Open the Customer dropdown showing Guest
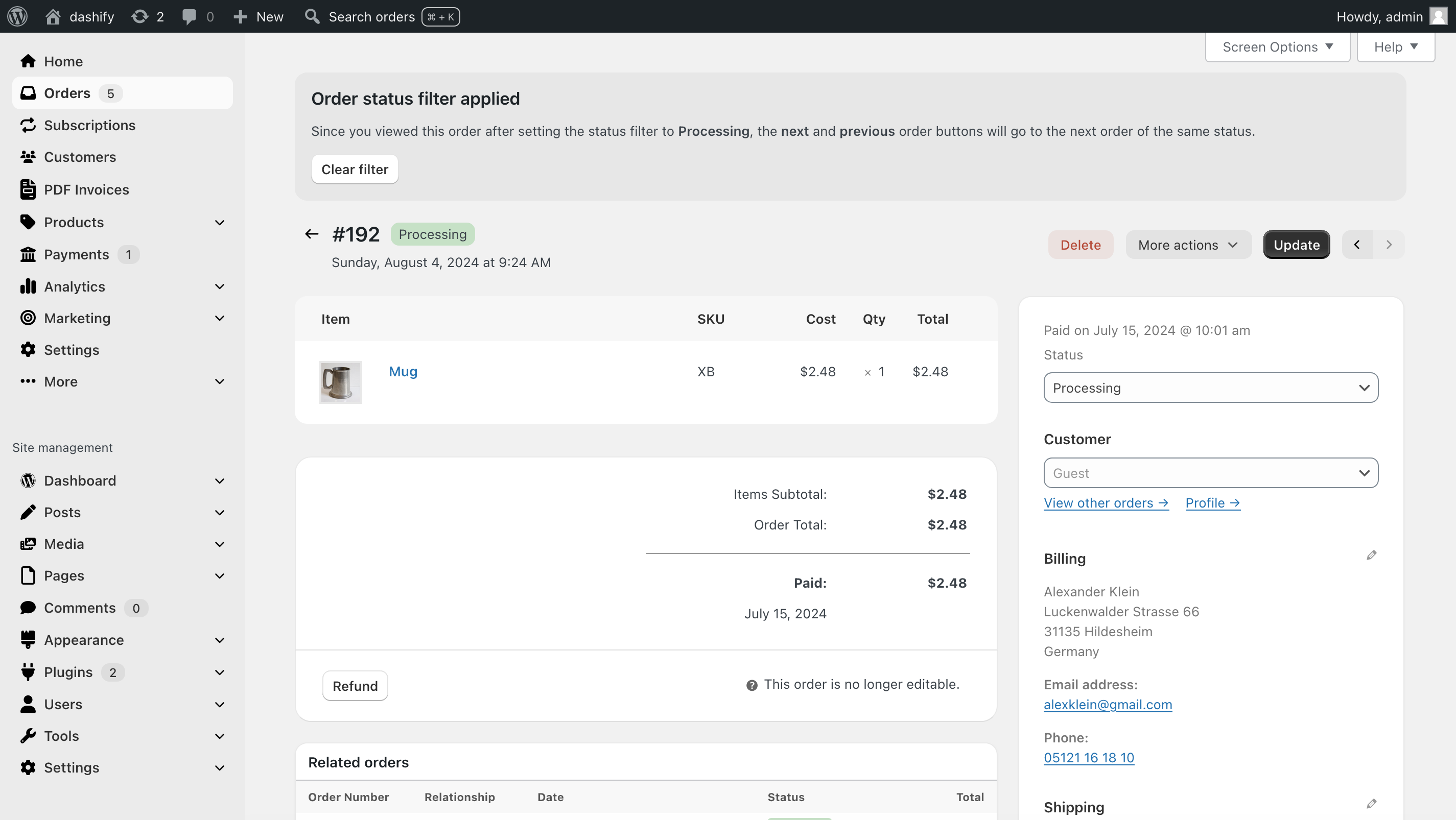Screen dimensions: 1456x820 click(x=1211, y=473)
